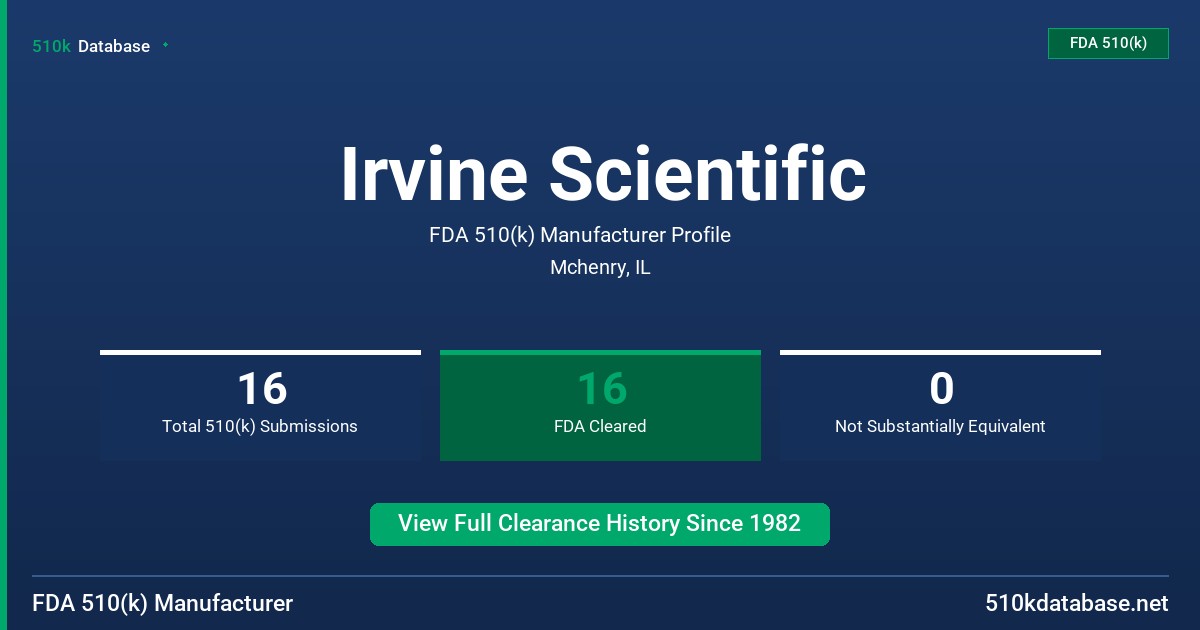The height and width of the screenshot is (630, 1200).
Task: Click the Mchenry, IL location text
Action: coord(600,268)
